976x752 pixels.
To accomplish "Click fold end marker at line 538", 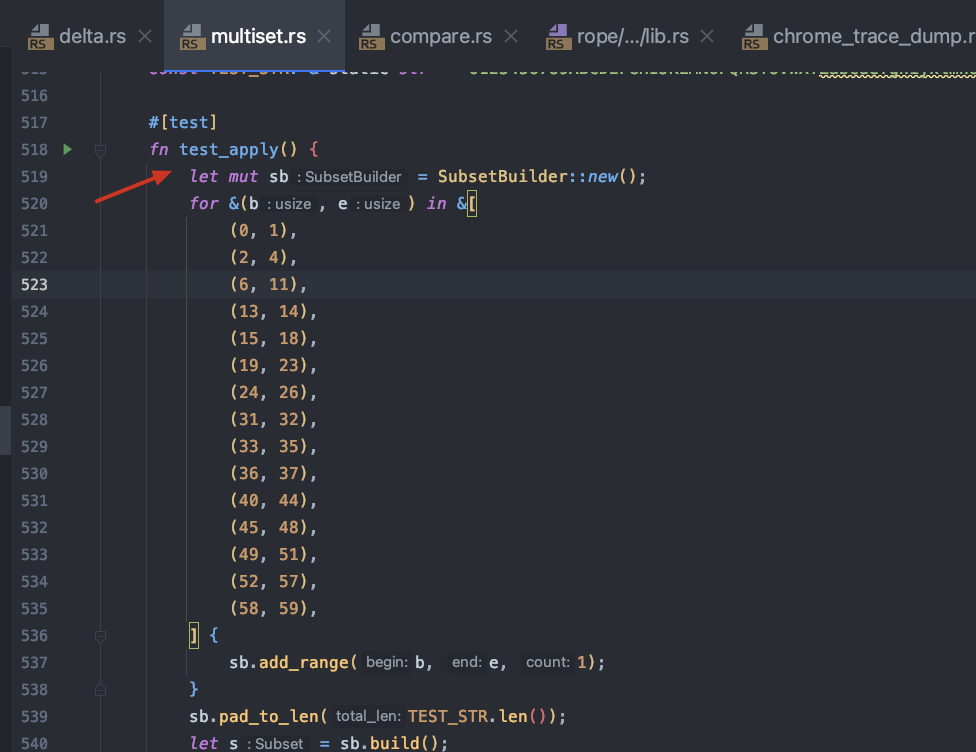I will [x=100, y=690].
